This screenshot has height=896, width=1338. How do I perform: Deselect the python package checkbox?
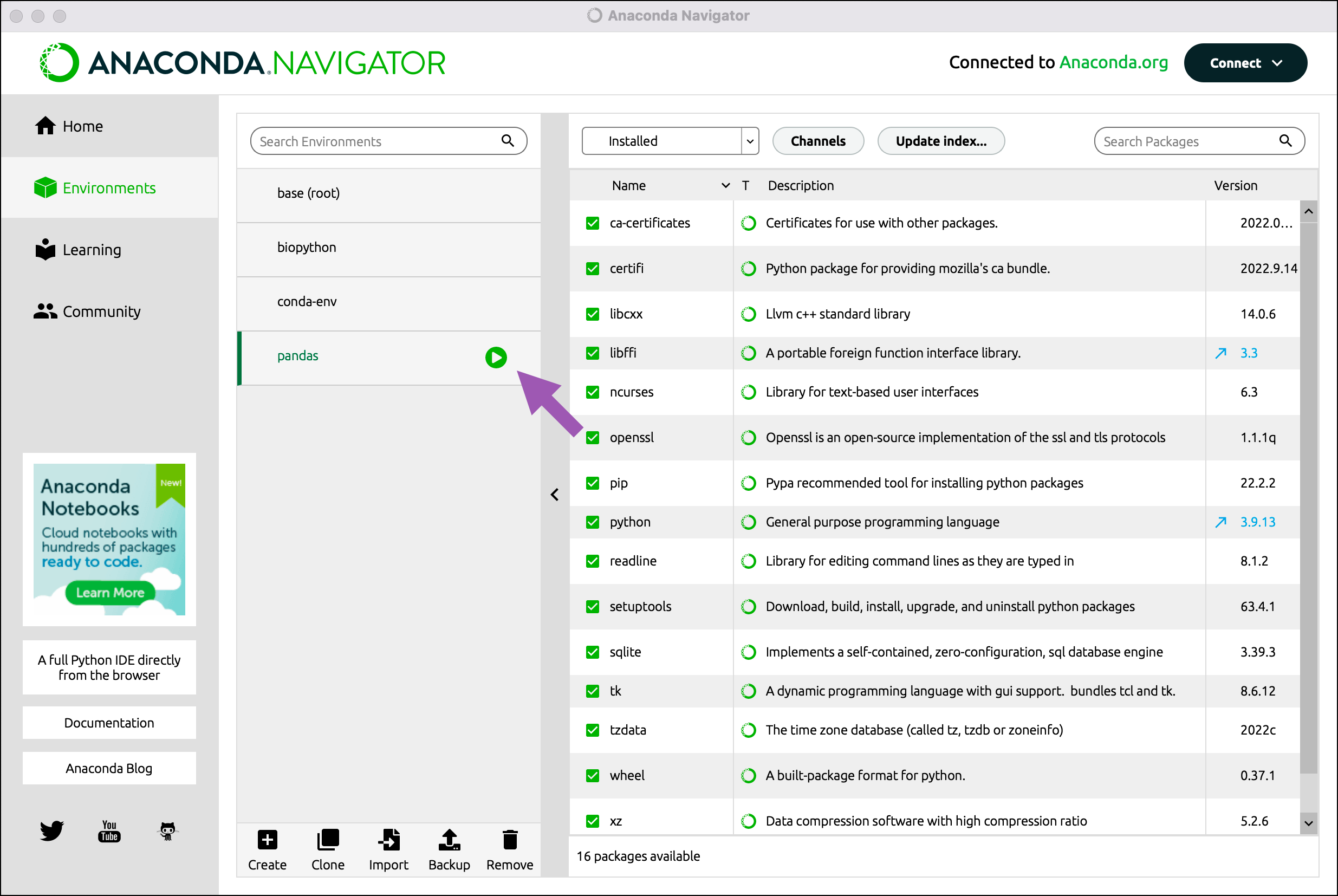(592, 522)
